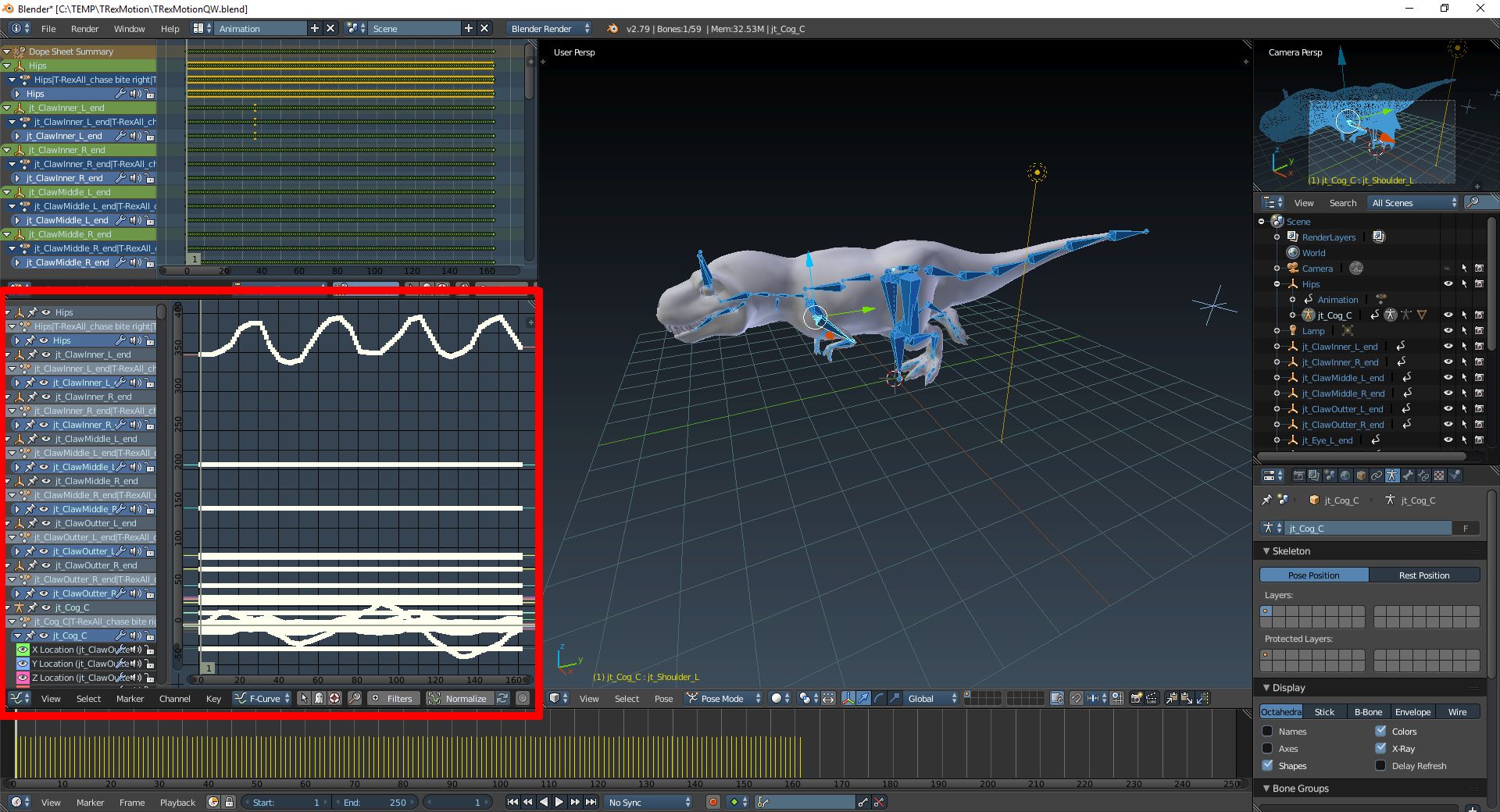Click the timeline lock icon

[x=229, y=802]
